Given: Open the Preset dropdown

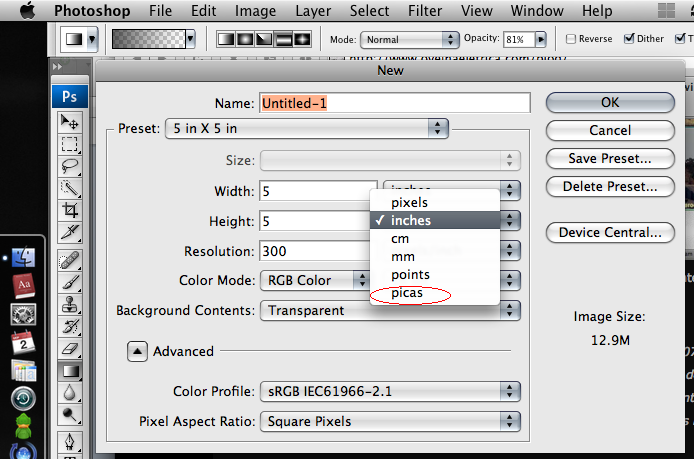Looking at the screenshot, I should point(307,129).
